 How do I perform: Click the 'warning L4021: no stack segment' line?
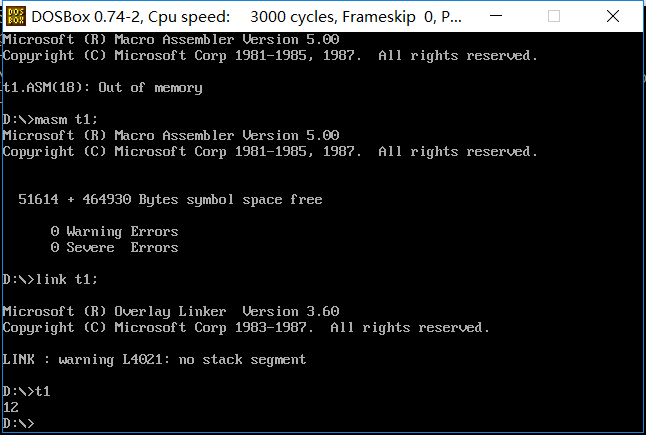point(154,359)
